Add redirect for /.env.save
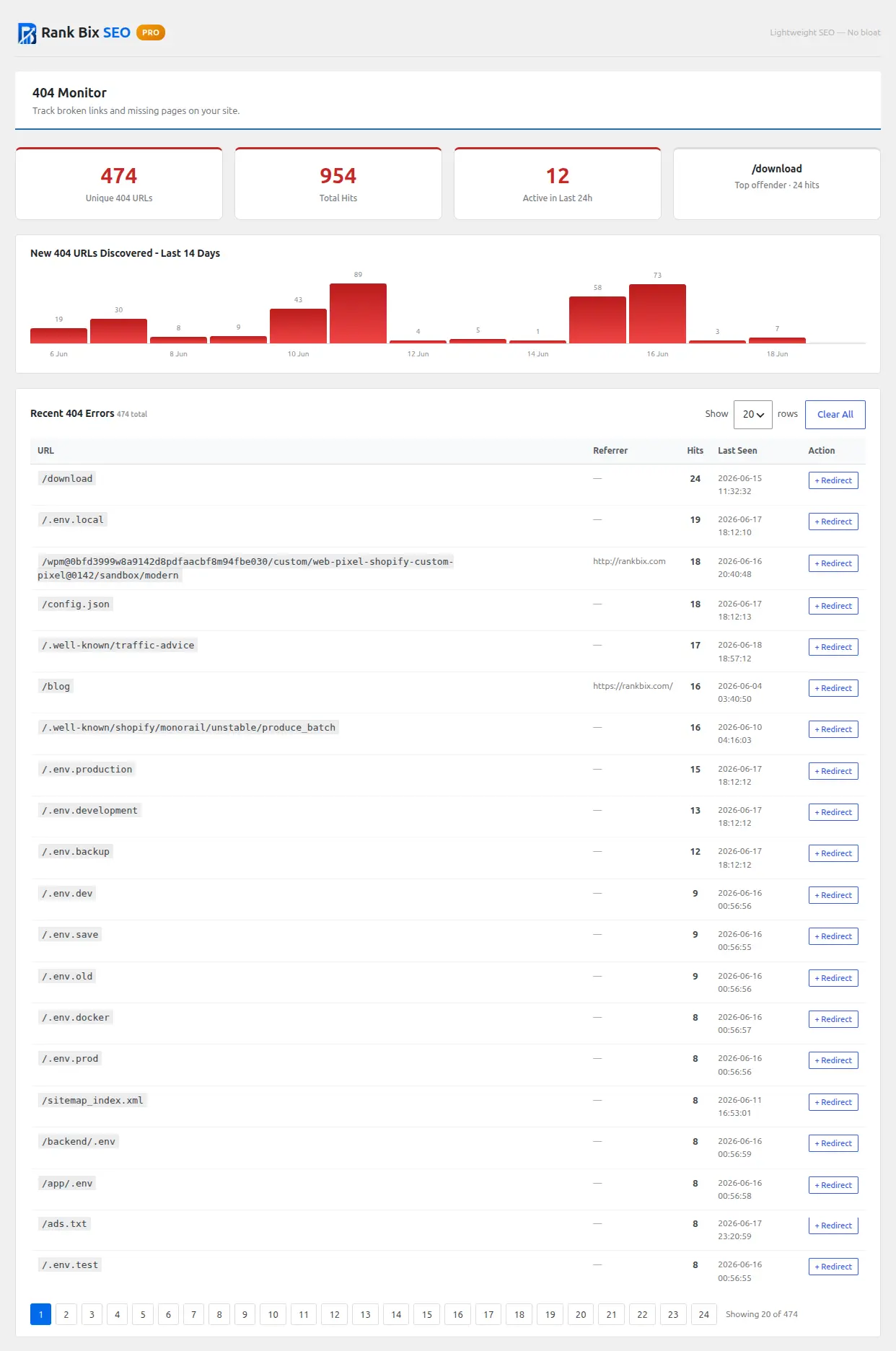The image size is (896, 1351). coord(833,936)
